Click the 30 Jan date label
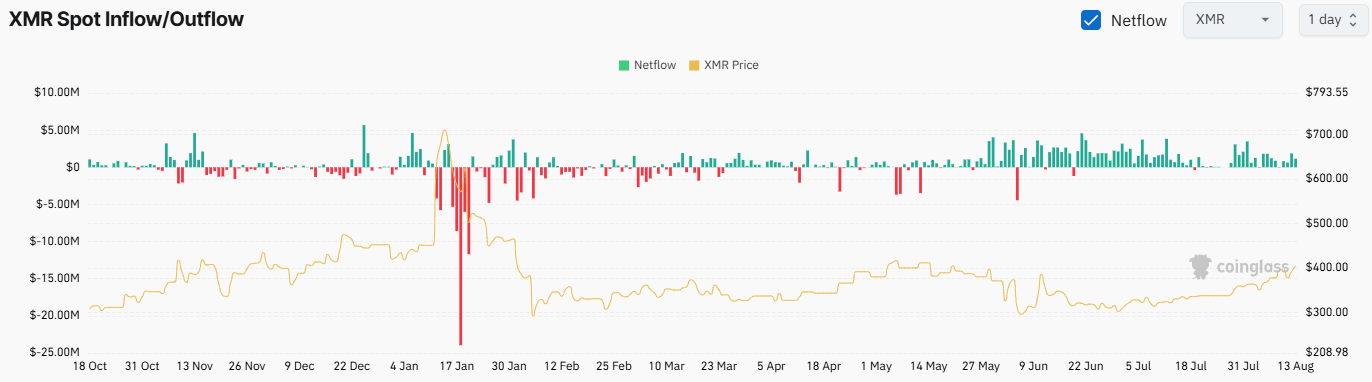 [510, 367]
